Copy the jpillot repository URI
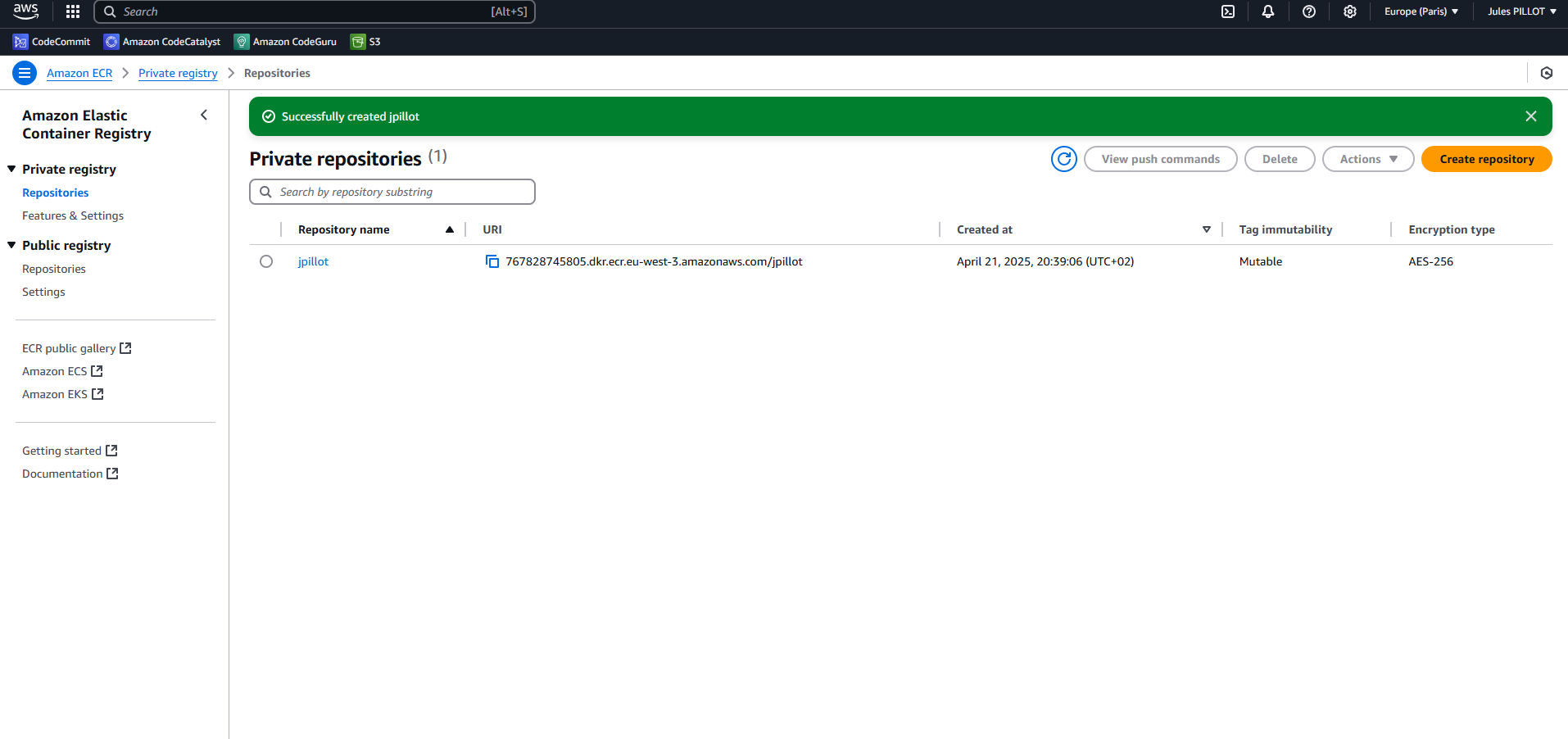 pyautogui.click(x=492, y=261)
